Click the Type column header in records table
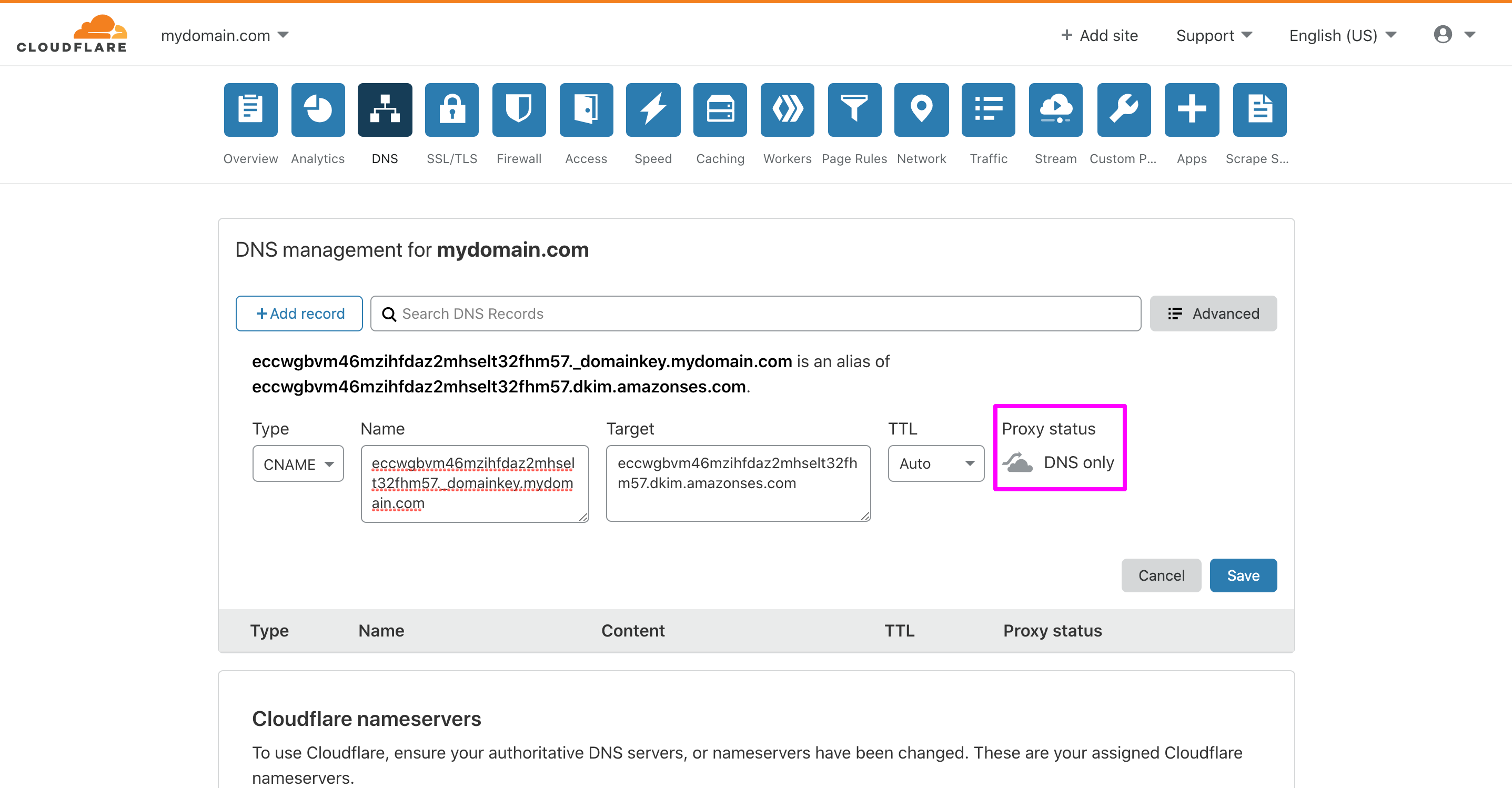This screenshot has height=788, width=1512. [269, 631]
